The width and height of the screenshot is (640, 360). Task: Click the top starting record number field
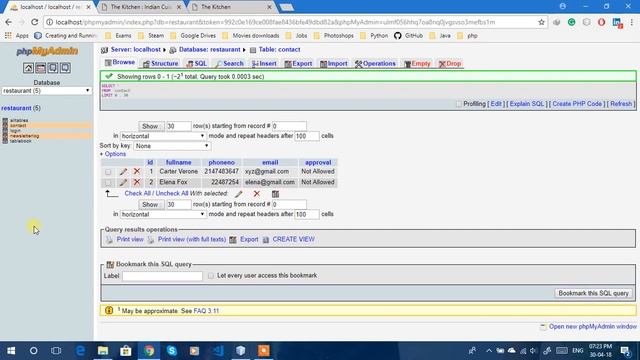click(x=289, y=126)
